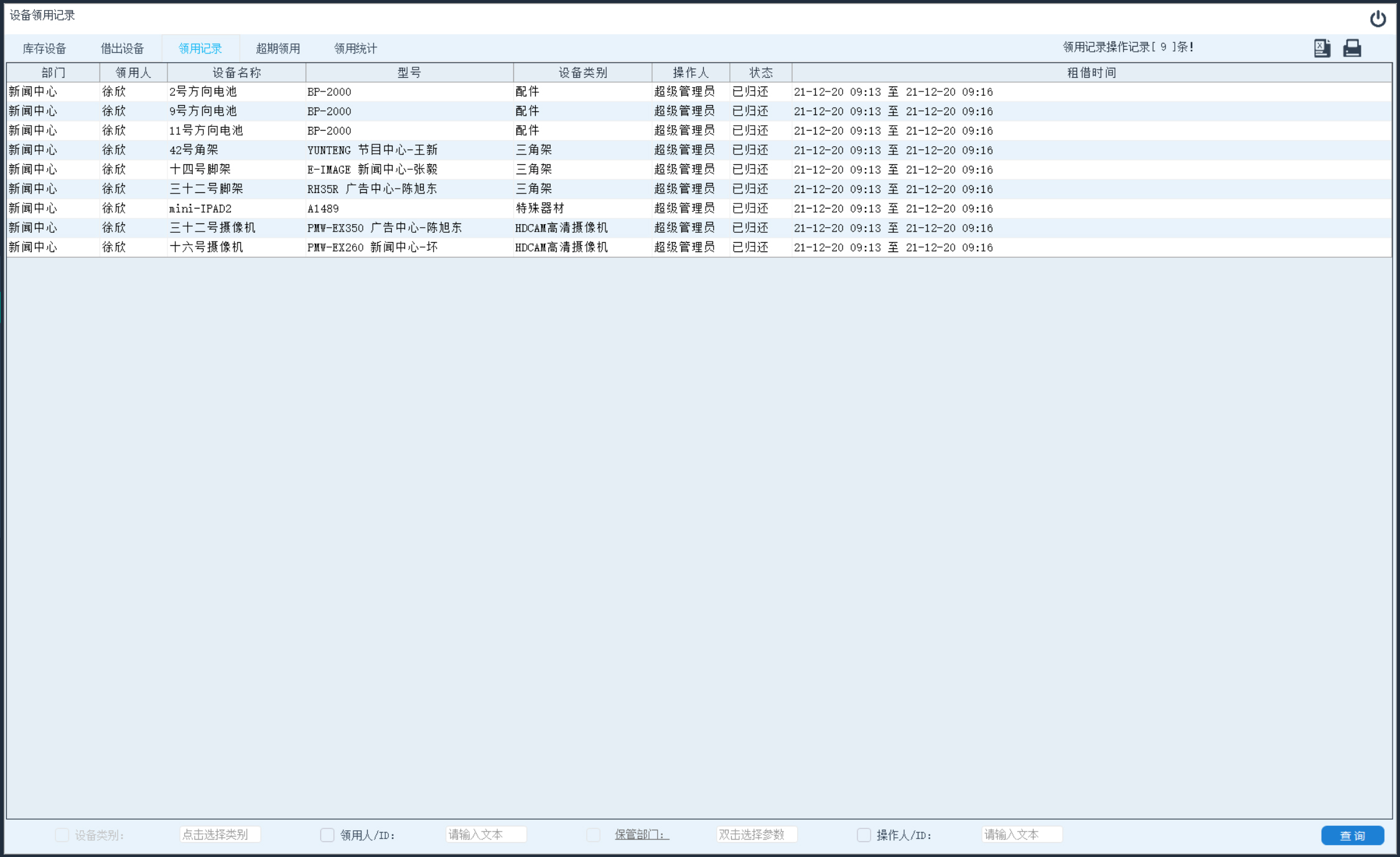Open the 借出设备 tab
The image size is (1400, 857).
point(122,49)
